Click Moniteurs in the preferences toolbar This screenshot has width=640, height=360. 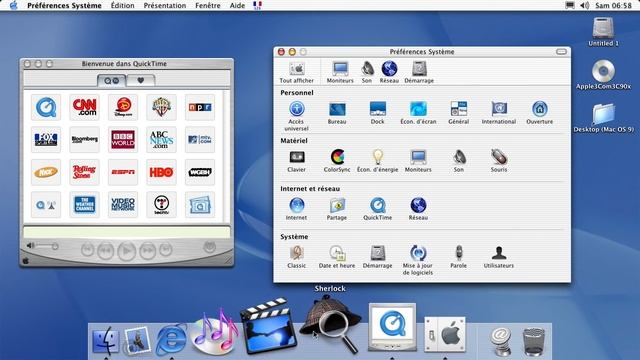coord(340,72)
